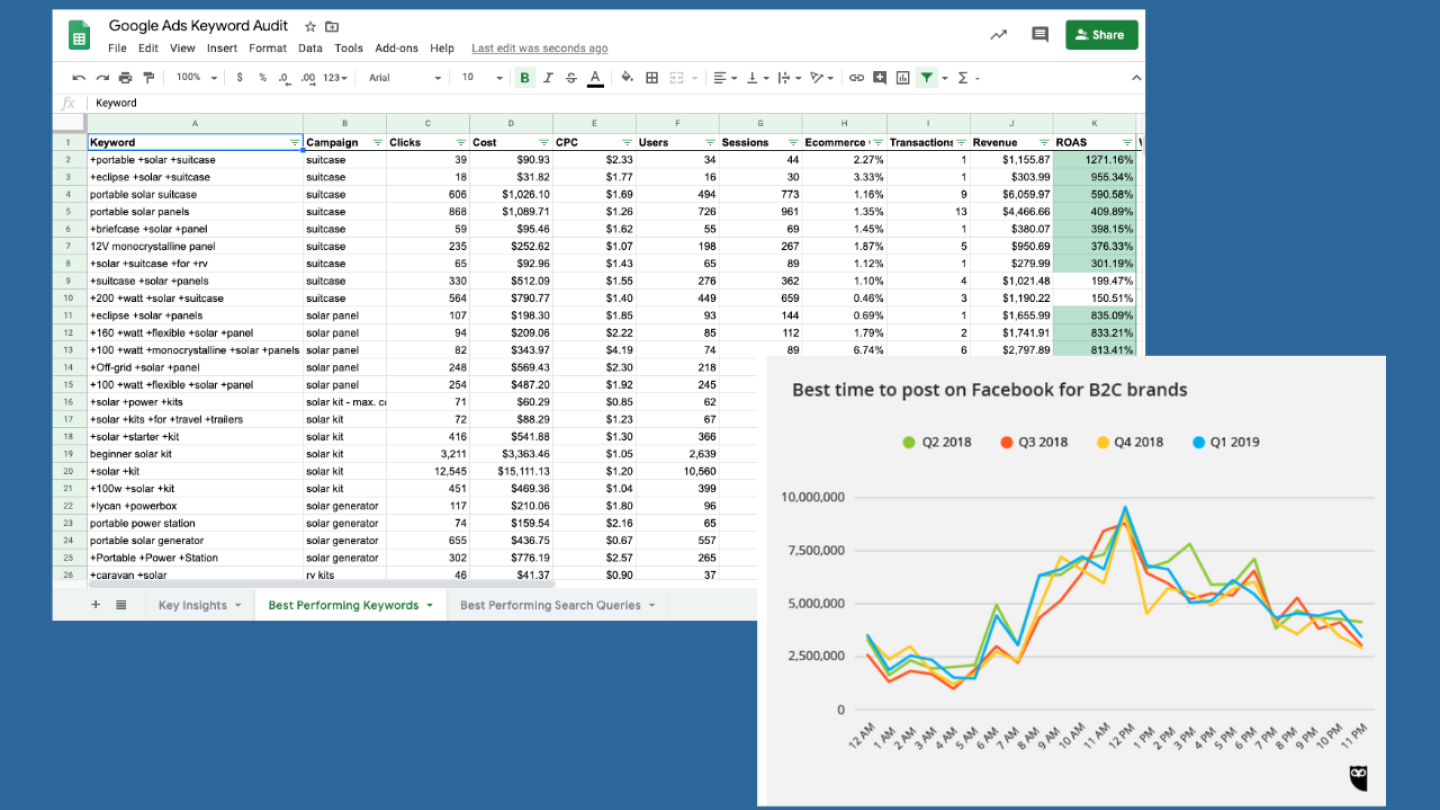The image size is (1440, 810).
Task: Open the Data menu
Action: tap(310, 48)
